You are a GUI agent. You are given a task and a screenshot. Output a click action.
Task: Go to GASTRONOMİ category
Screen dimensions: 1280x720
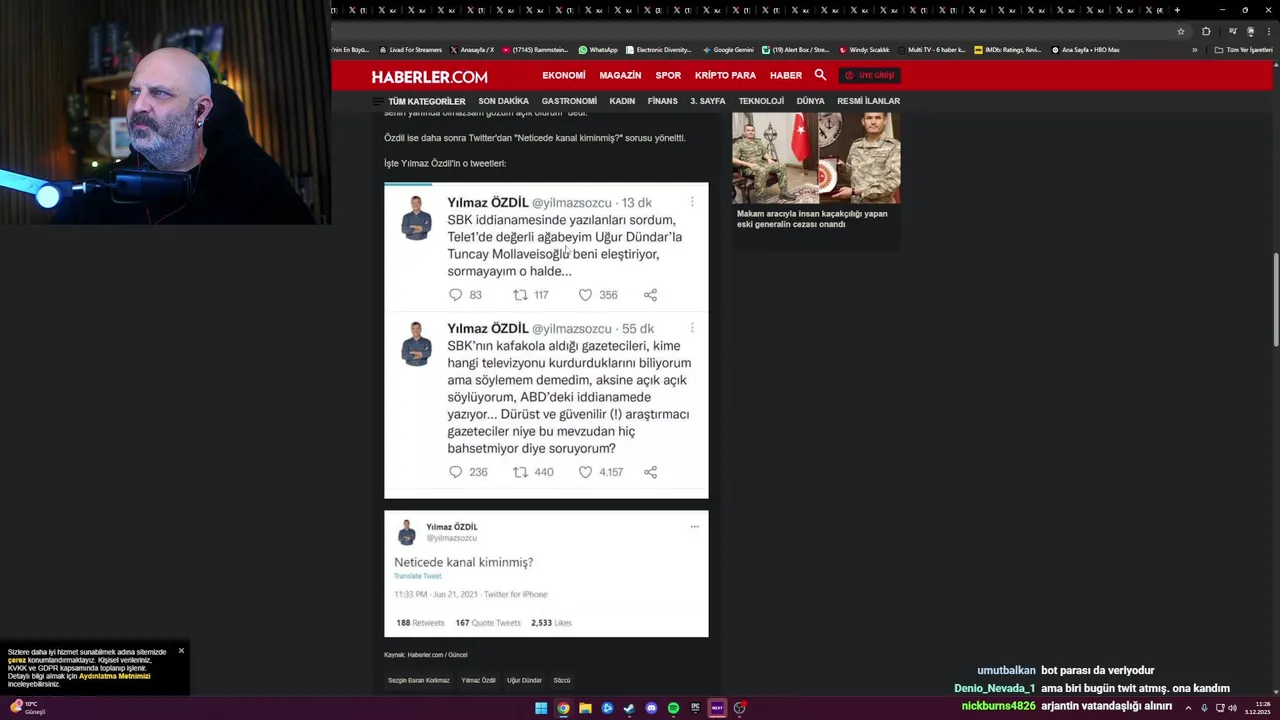(569, 101)
